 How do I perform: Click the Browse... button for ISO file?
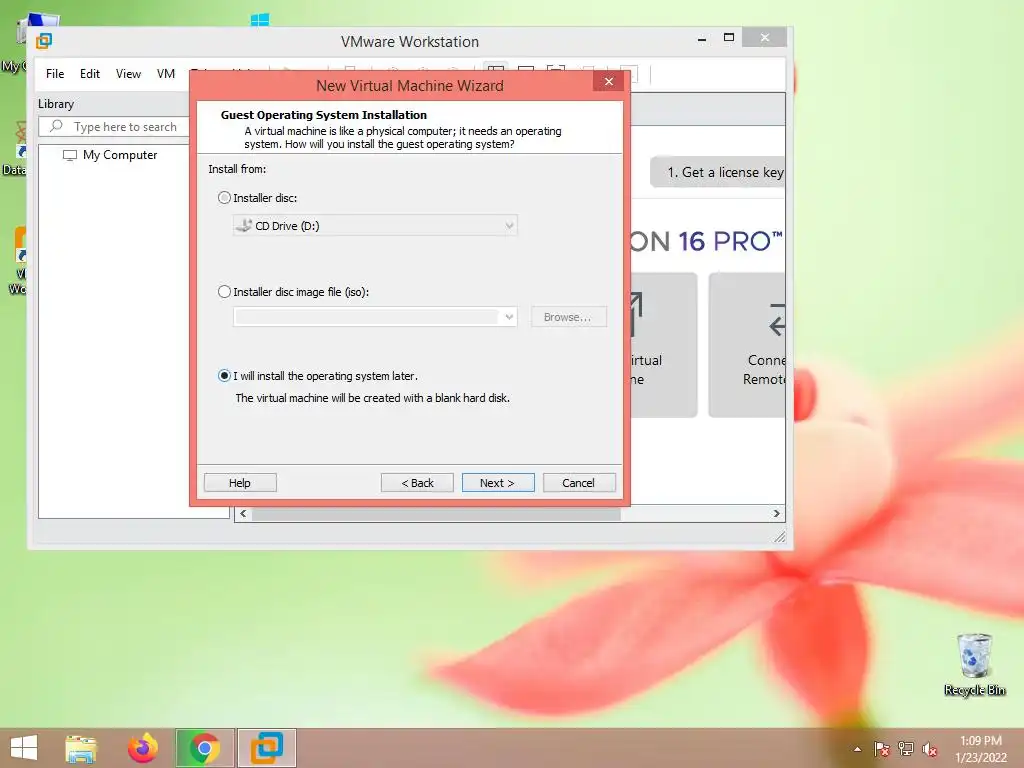[568, 317]
